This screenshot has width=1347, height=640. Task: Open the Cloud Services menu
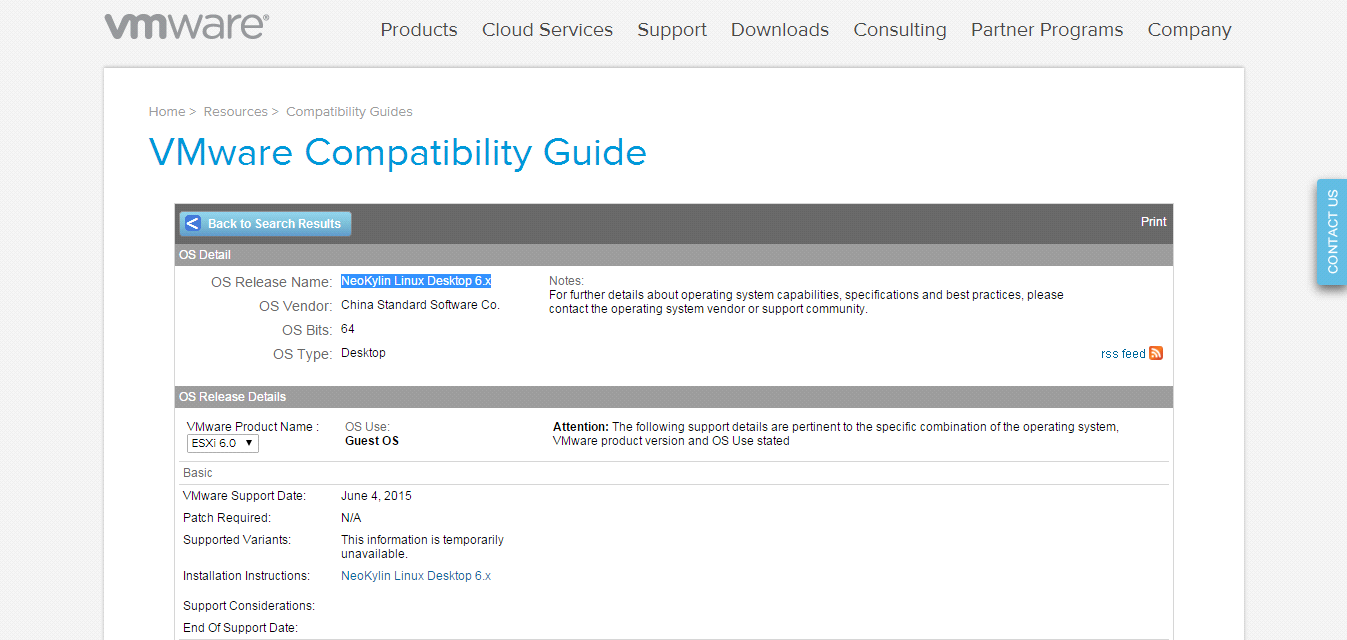pyautogui.click(x=547, y=30)
